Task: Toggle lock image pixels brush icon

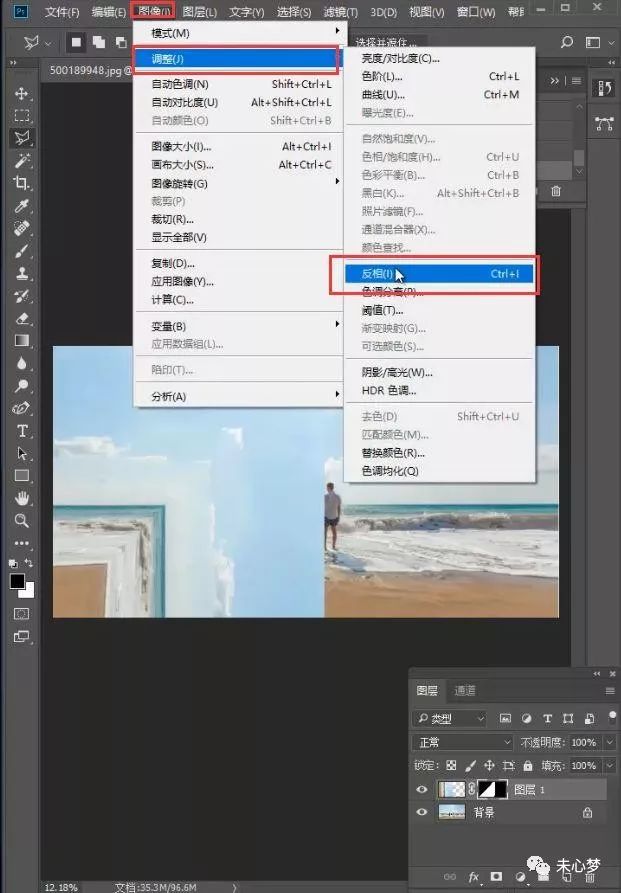Action: click(x=471, y=765)
